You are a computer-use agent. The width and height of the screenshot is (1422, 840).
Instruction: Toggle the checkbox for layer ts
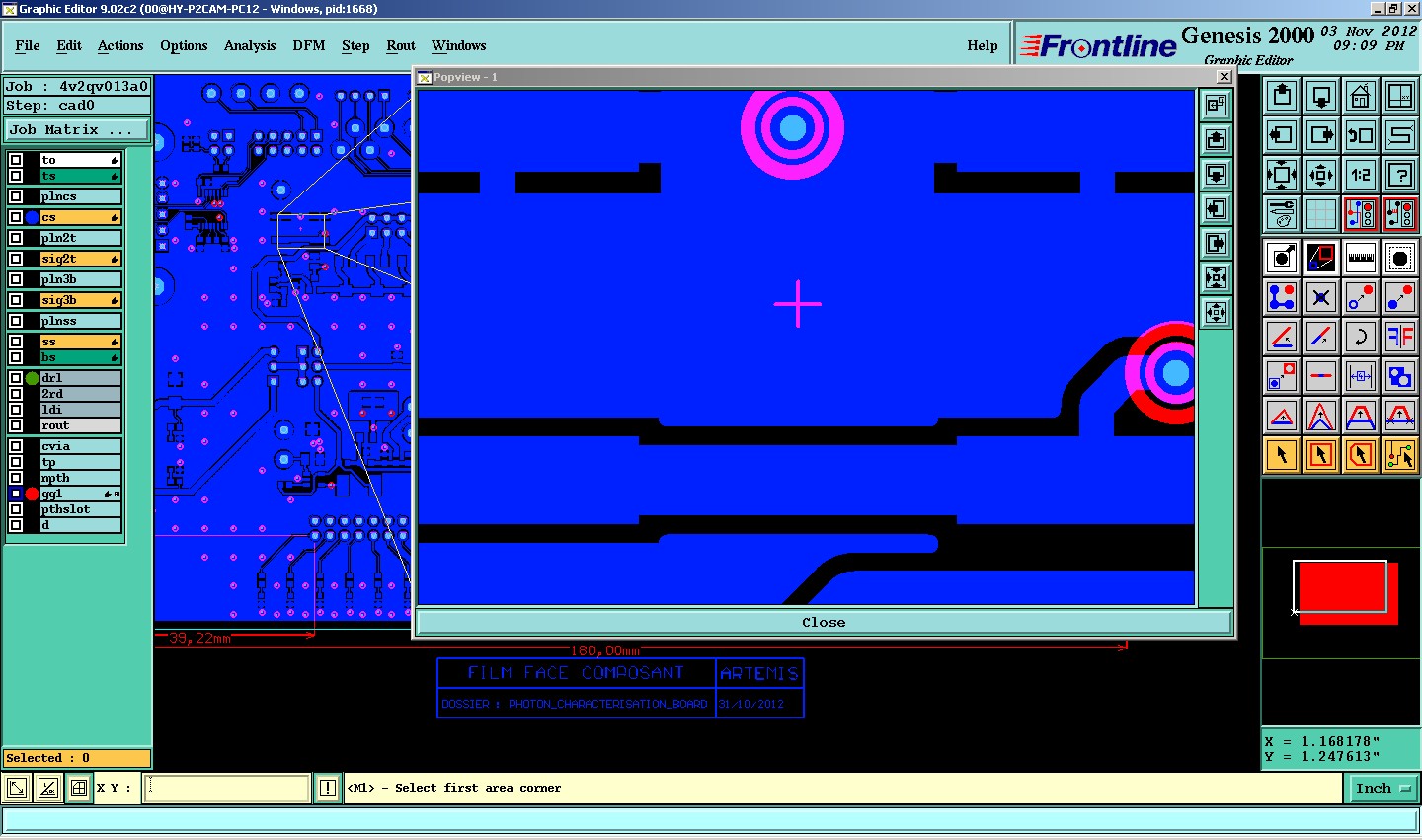pyautogui.click(x=16, y=176)
